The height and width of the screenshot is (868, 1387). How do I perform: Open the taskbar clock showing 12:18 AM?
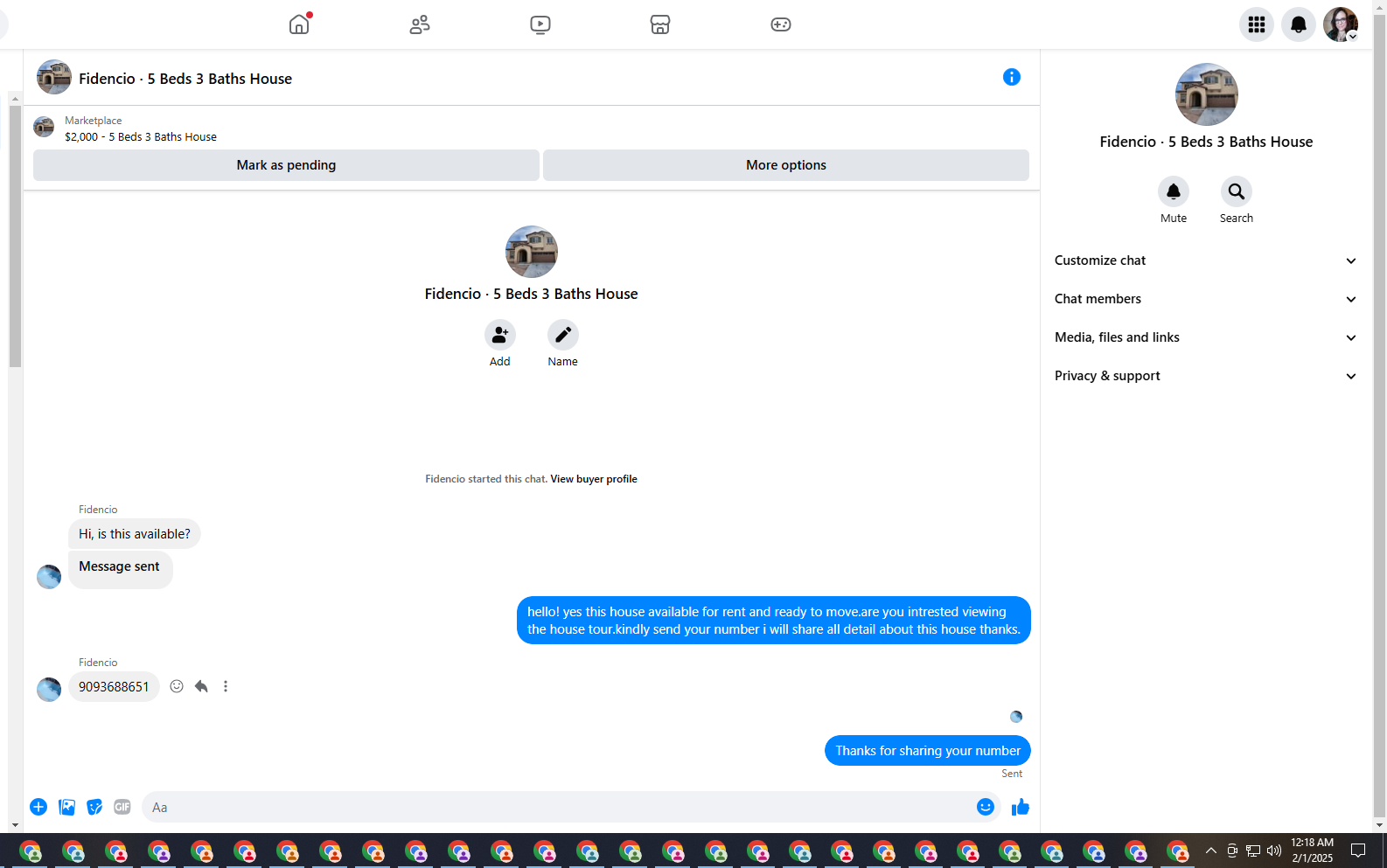[1313, 851]
